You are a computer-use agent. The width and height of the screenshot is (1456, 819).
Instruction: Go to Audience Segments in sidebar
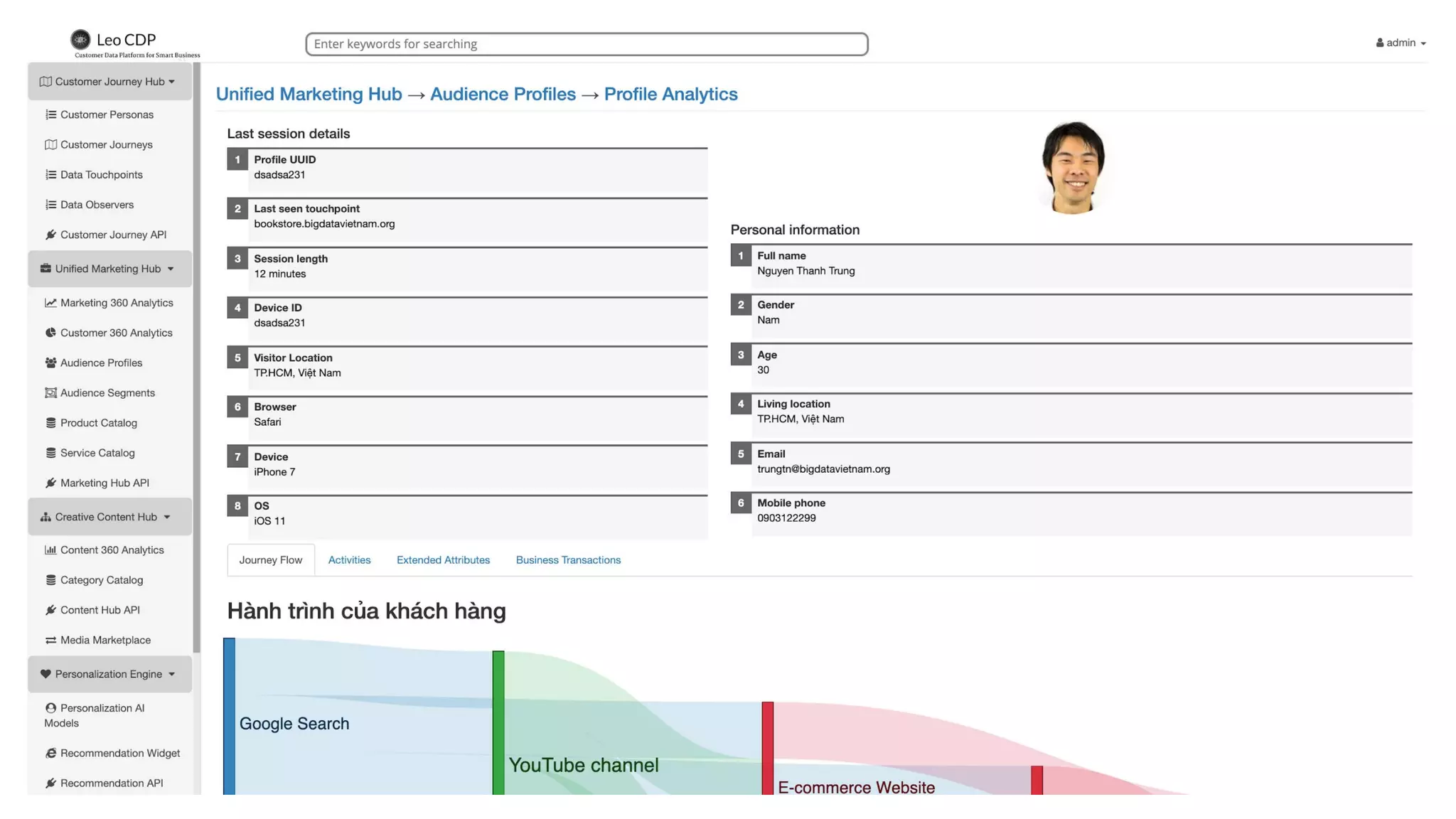[x=107, y=392]
